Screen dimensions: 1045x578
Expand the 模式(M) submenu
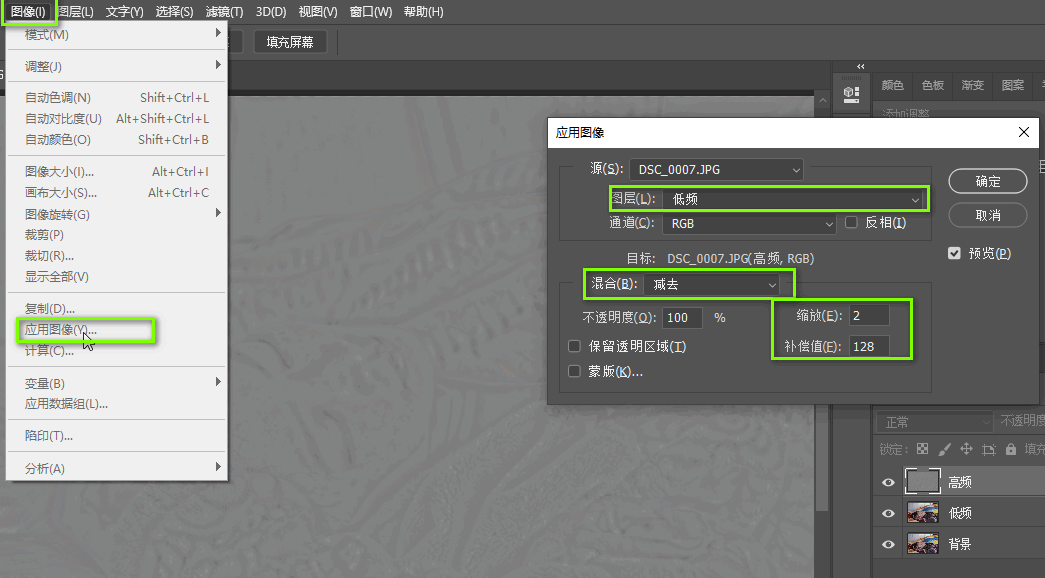(117, 34)
